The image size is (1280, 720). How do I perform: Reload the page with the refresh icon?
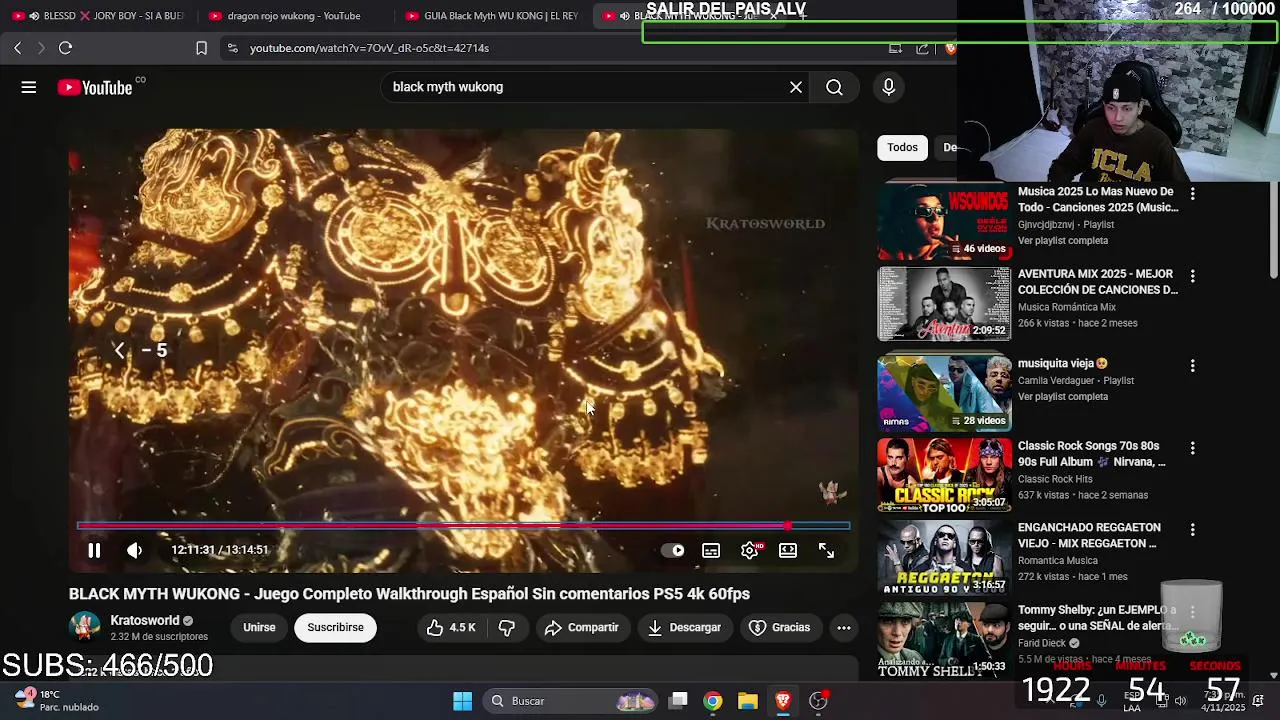coord(65,48)
